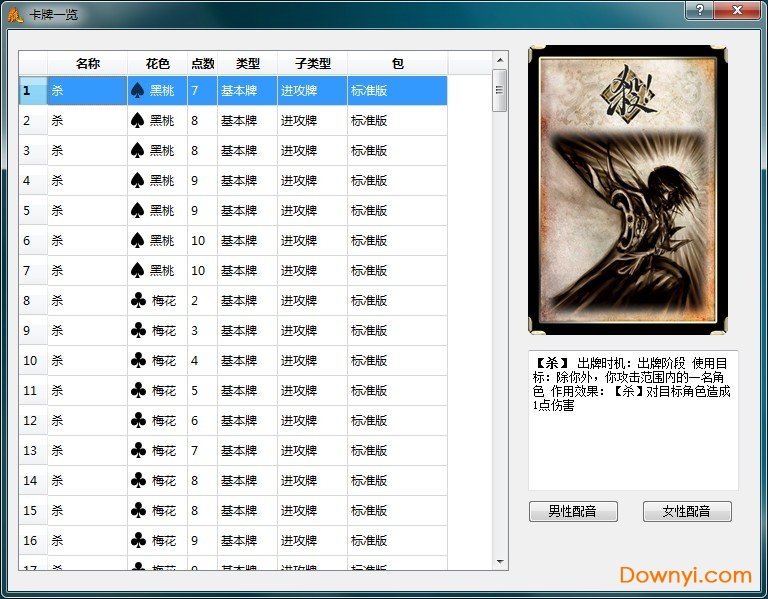Select row header number 9

tap(33, 331)
